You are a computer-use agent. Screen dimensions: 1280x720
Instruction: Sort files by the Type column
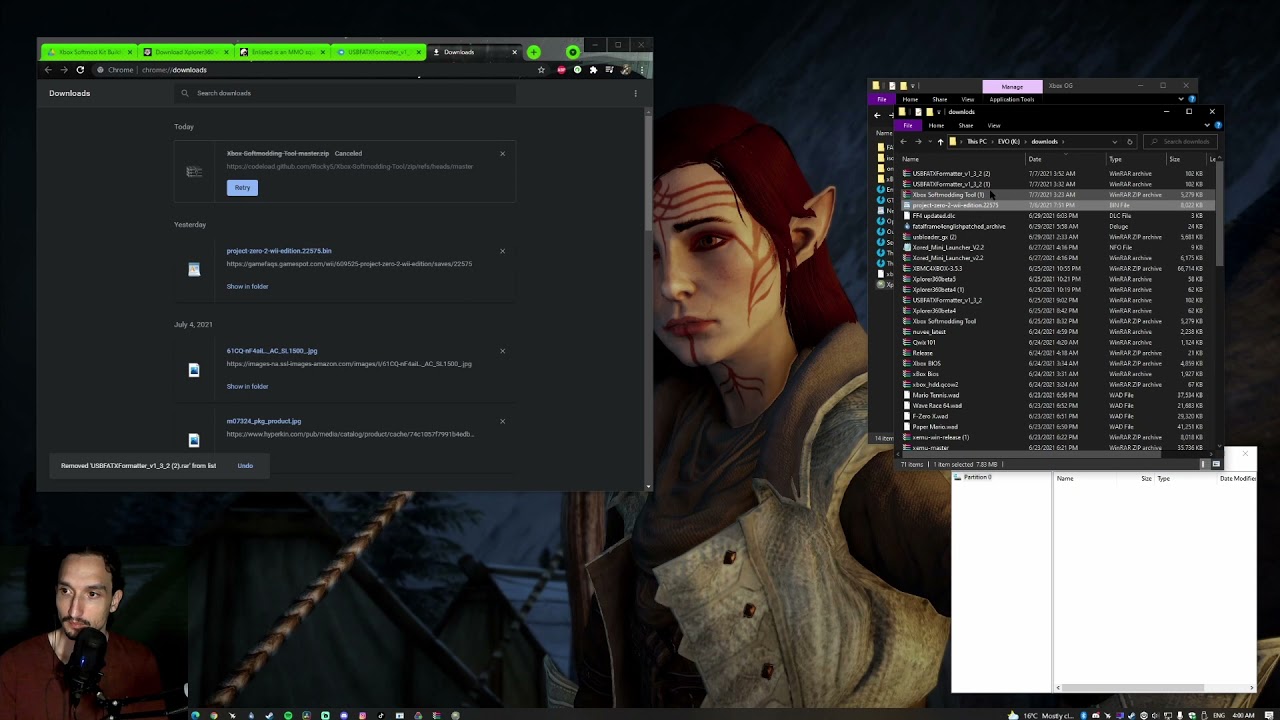point(1136,159)
